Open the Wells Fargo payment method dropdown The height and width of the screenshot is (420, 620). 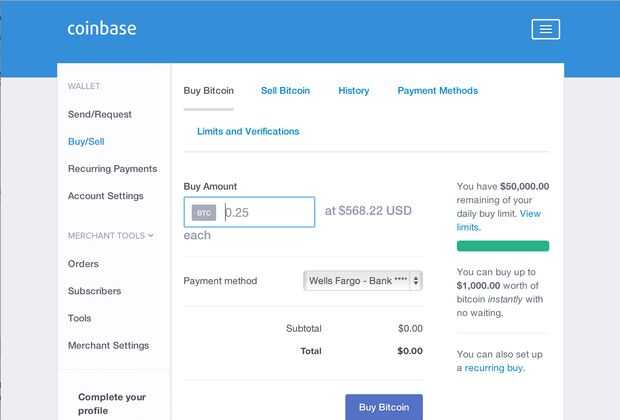(x=362, y=281)
